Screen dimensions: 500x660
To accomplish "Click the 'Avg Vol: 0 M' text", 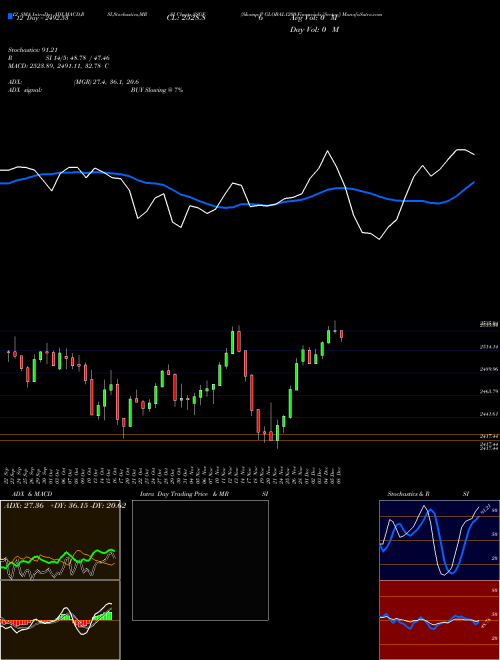I will click(314, 19).
